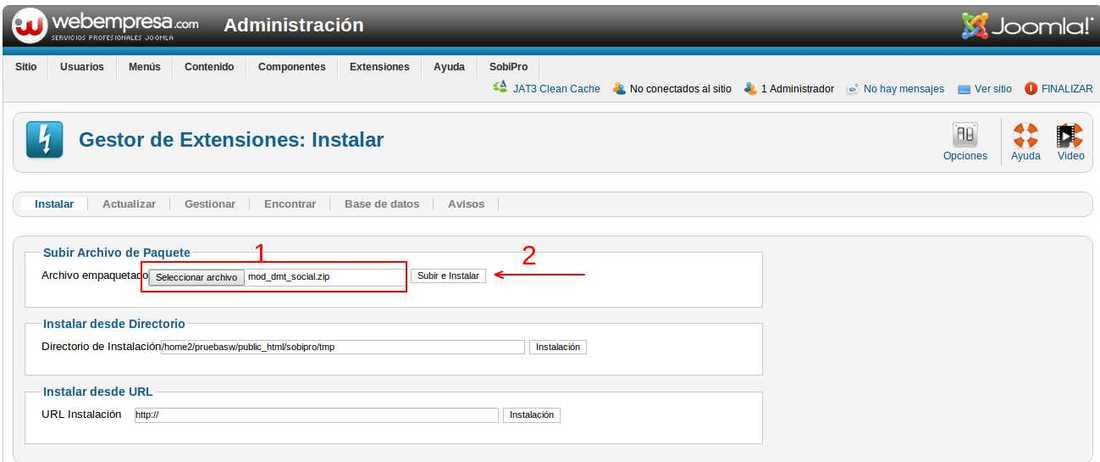Image resolution: width=1100 pixels, height=462 pixels.
Task: Click the webempresa.com logo
Action: pyautogui.click(x=105, y=25)
